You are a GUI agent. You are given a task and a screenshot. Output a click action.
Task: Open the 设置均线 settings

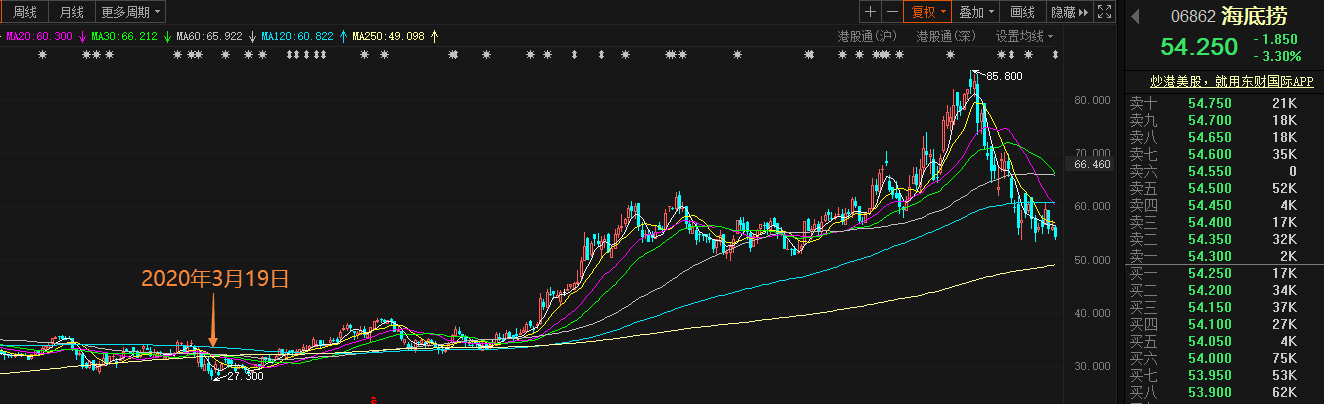click(x=1024, y=36)
